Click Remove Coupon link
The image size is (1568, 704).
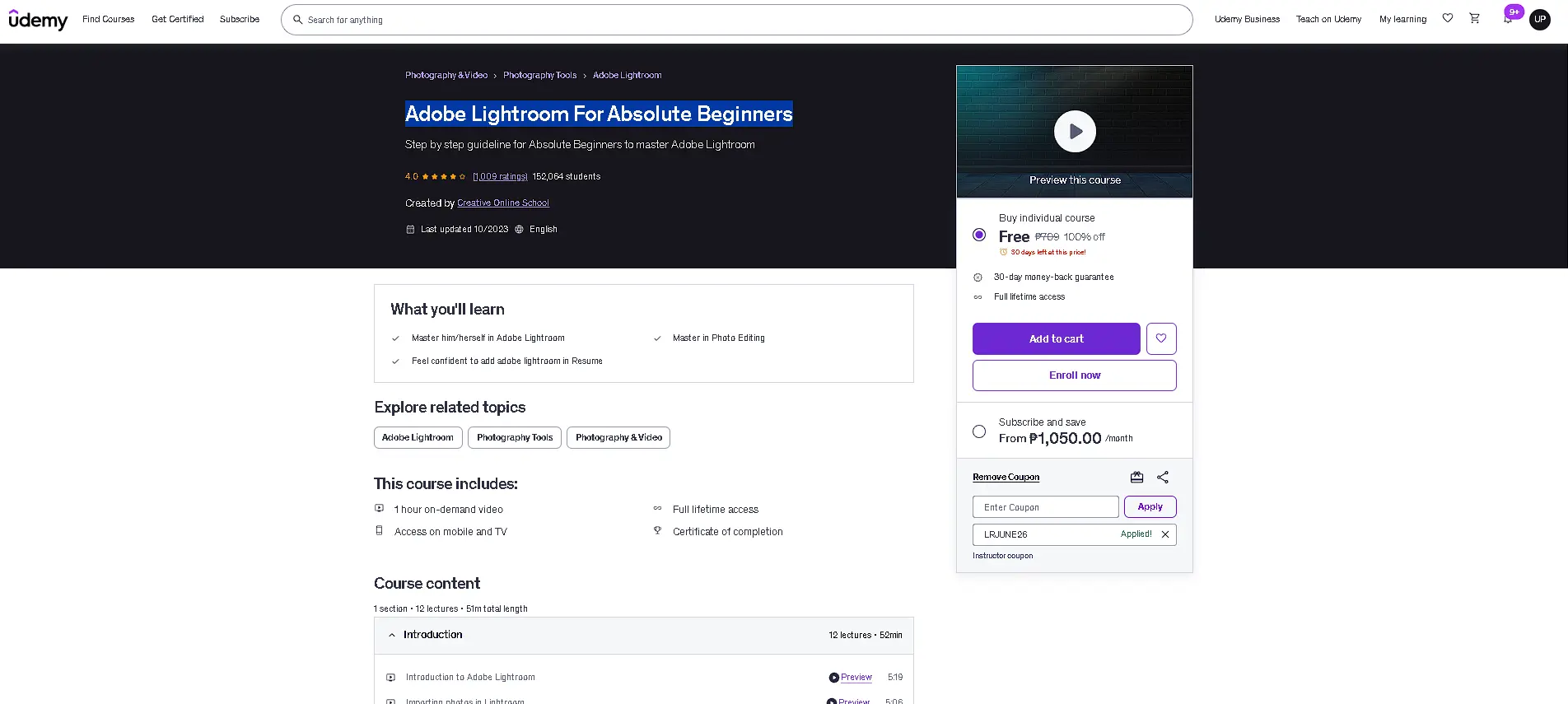point(1006,477)
